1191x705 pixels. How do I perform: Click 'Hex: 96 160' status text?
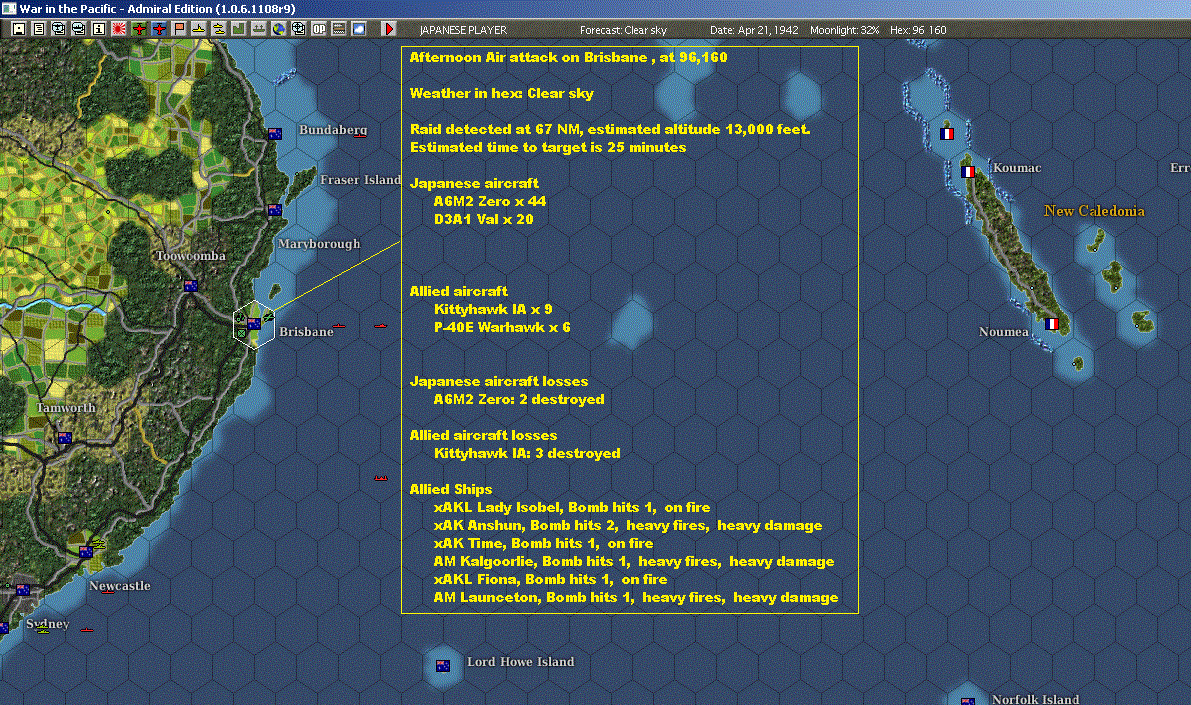pyautogui.click(x=918, y=30)
